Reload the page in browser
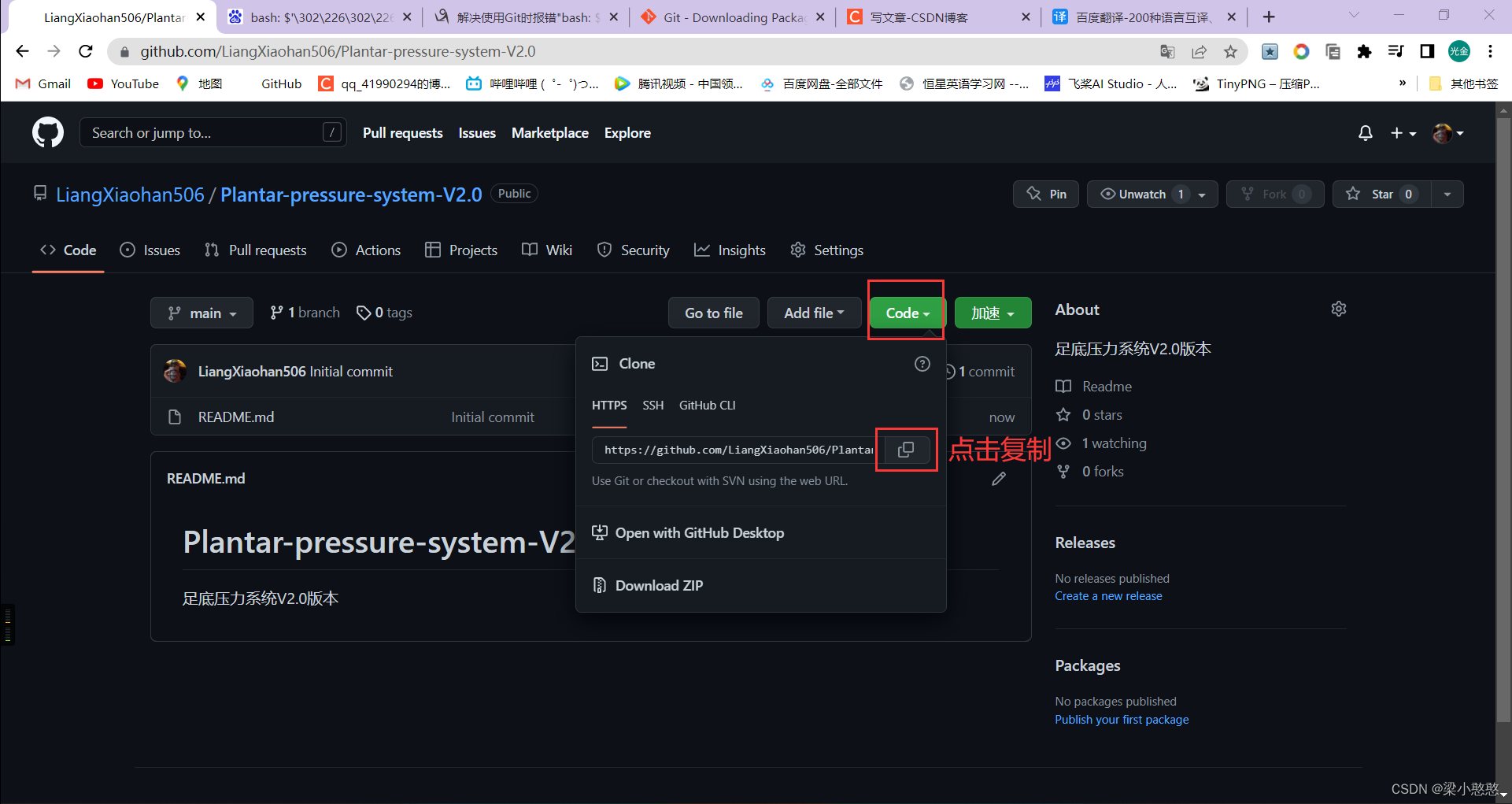1512x804 pixels. pyautogui.click(x=86, y=51)
